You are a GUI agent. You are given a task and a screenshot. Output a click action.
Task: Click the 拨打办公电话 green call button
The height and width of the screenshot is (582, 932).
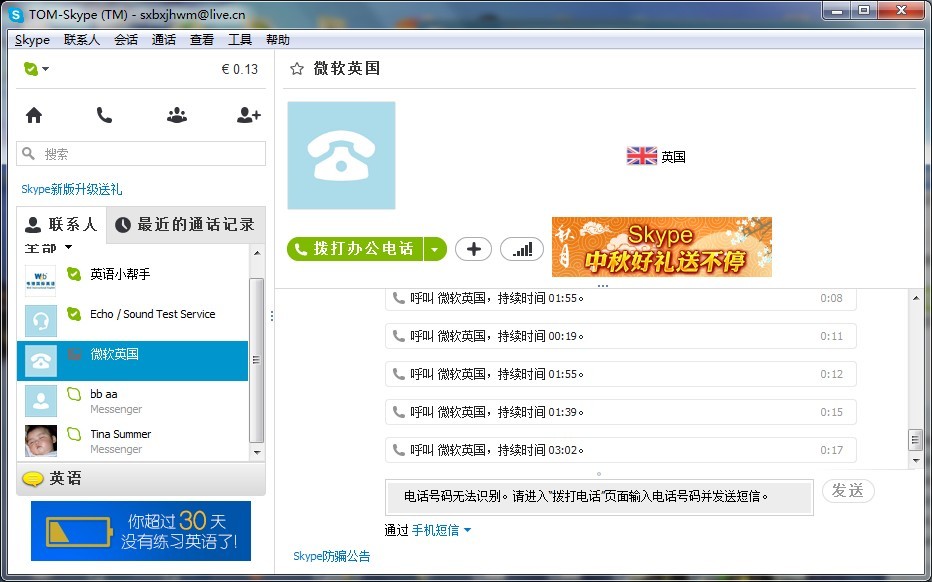(x=355, y=249)
